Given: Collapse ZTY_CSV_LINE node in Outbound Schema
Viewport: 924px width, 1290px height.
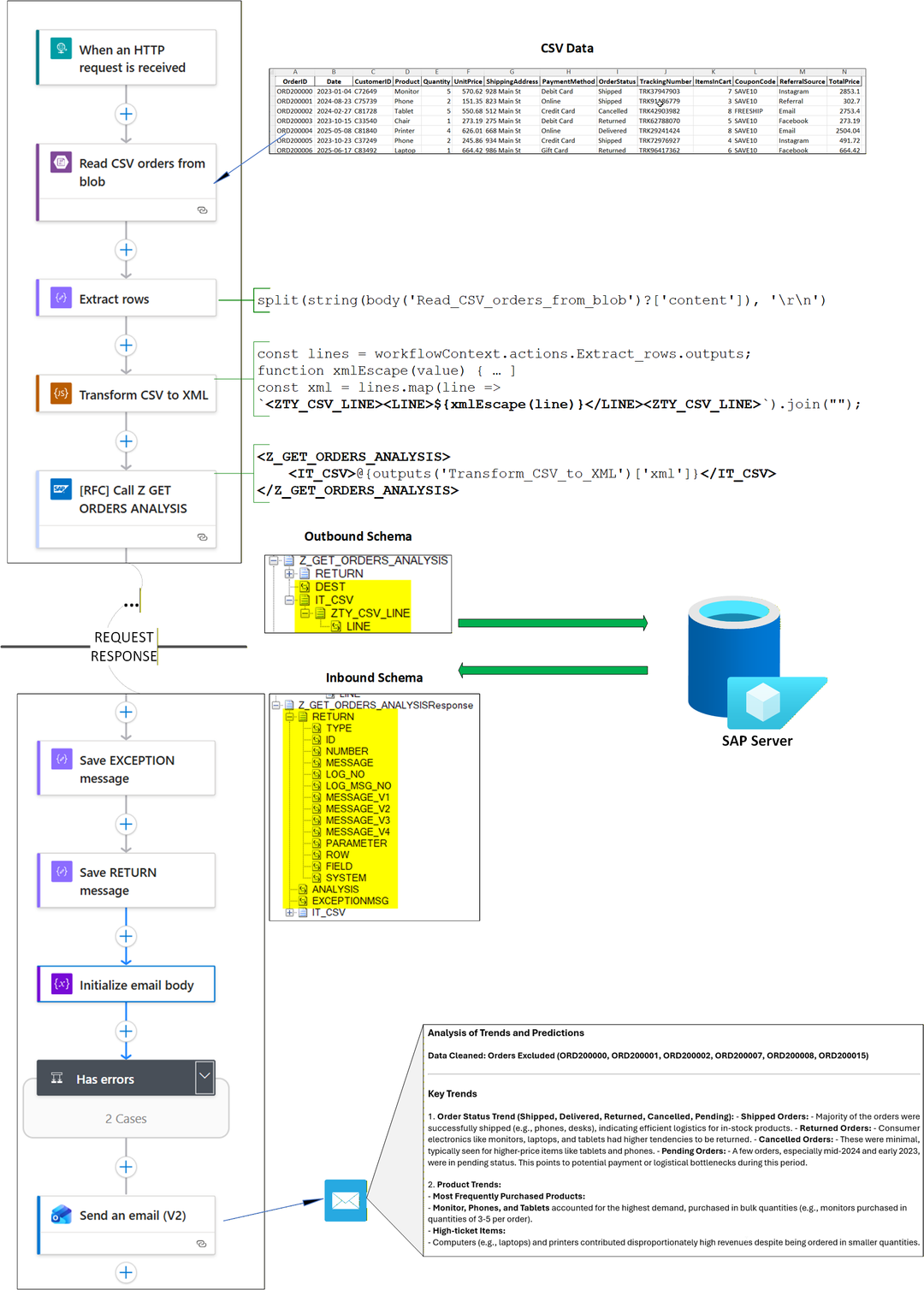Looking at the screenshot, I should click(x=305, y=613).
